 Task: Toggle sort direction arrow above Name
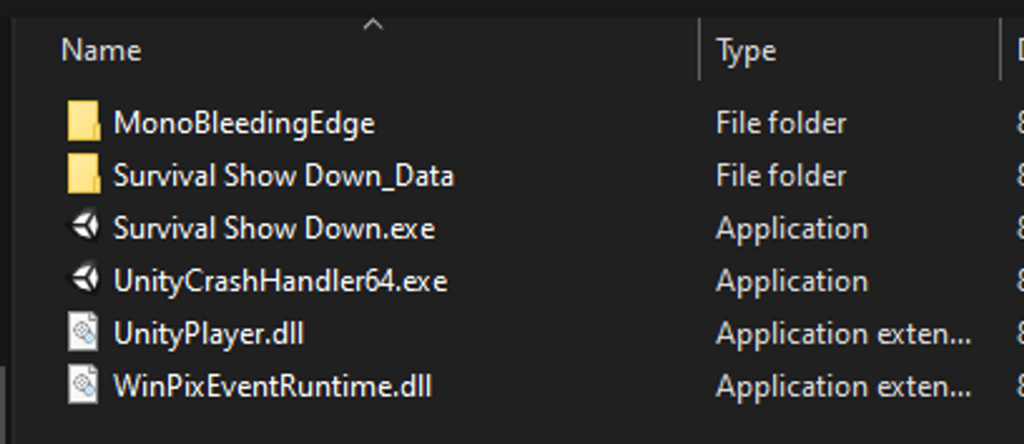pyautogui.click(x=373, y=24)
